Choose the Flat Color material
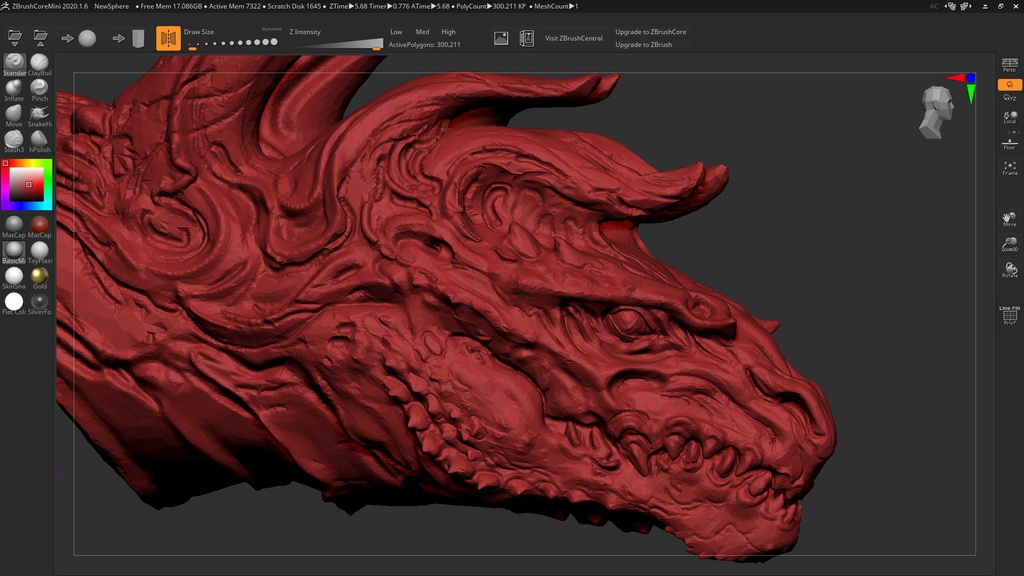Viewport: 1024px width, 576px height. 14,303
